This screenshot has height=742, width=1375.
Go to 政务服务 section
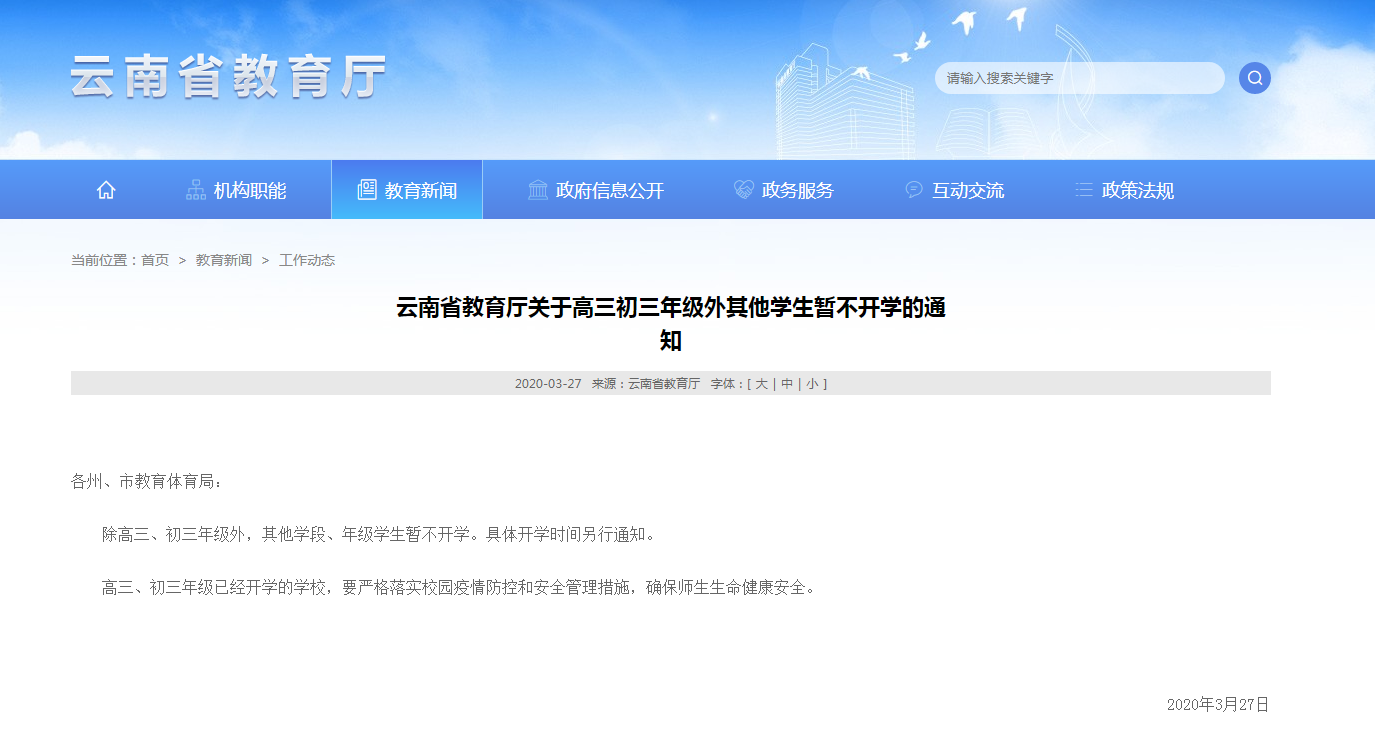pos(797,190)
